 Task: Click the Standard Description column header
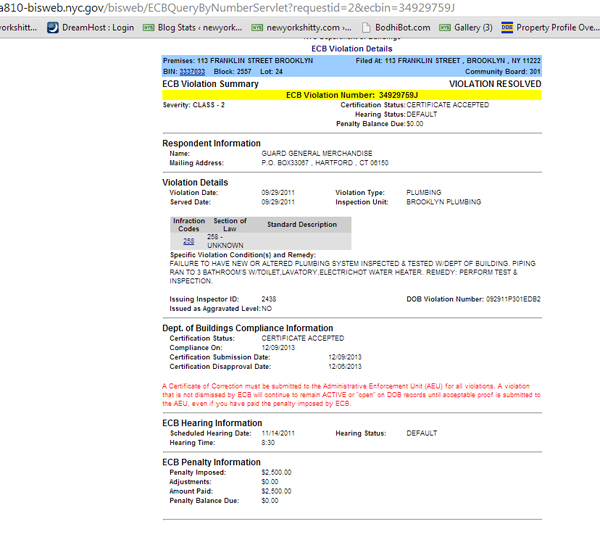pyautogui.click(x=302, y=224)
